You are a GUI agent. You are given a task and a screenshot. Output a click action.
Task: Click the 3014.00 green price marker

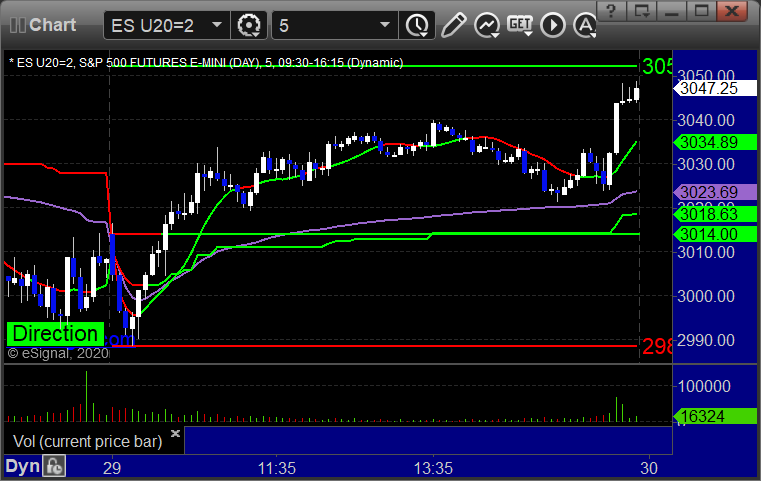click(715, 234)
